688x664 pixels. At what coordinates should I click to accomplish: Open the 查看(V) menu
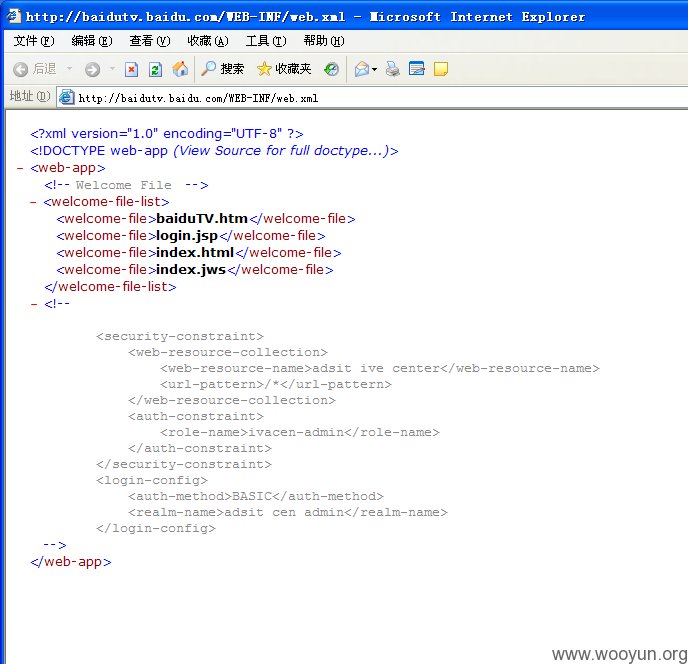[x=150, y=41]
